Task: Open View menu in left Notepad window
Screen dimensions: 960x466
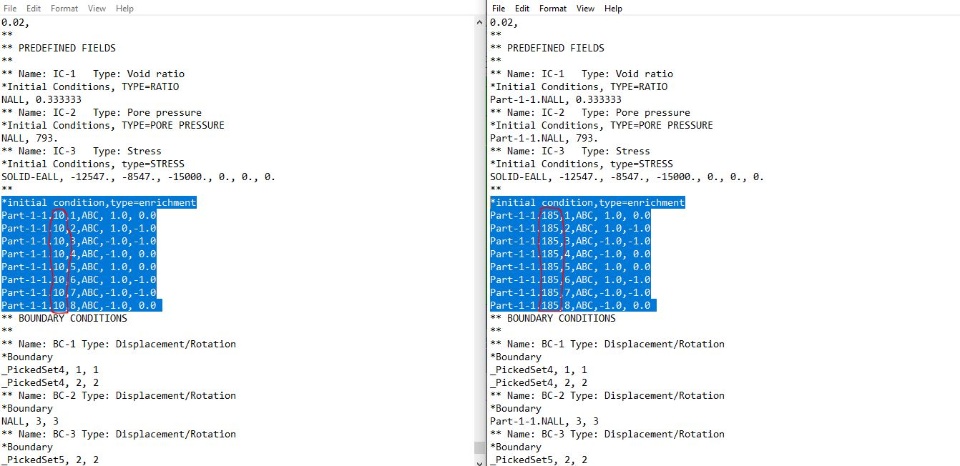Action: click(x=97, y=9)
